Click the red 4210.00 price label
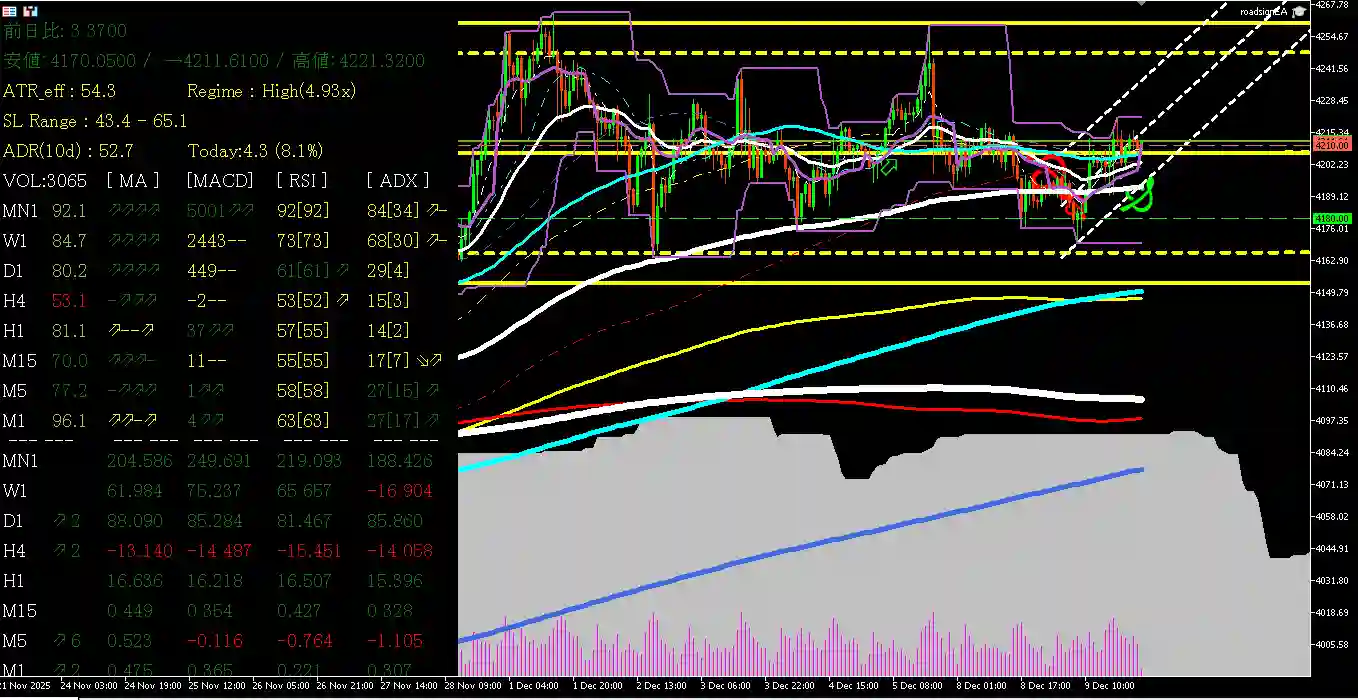Image resolution: width=1358 pixels, height=700 pixels. point(1330,145)
